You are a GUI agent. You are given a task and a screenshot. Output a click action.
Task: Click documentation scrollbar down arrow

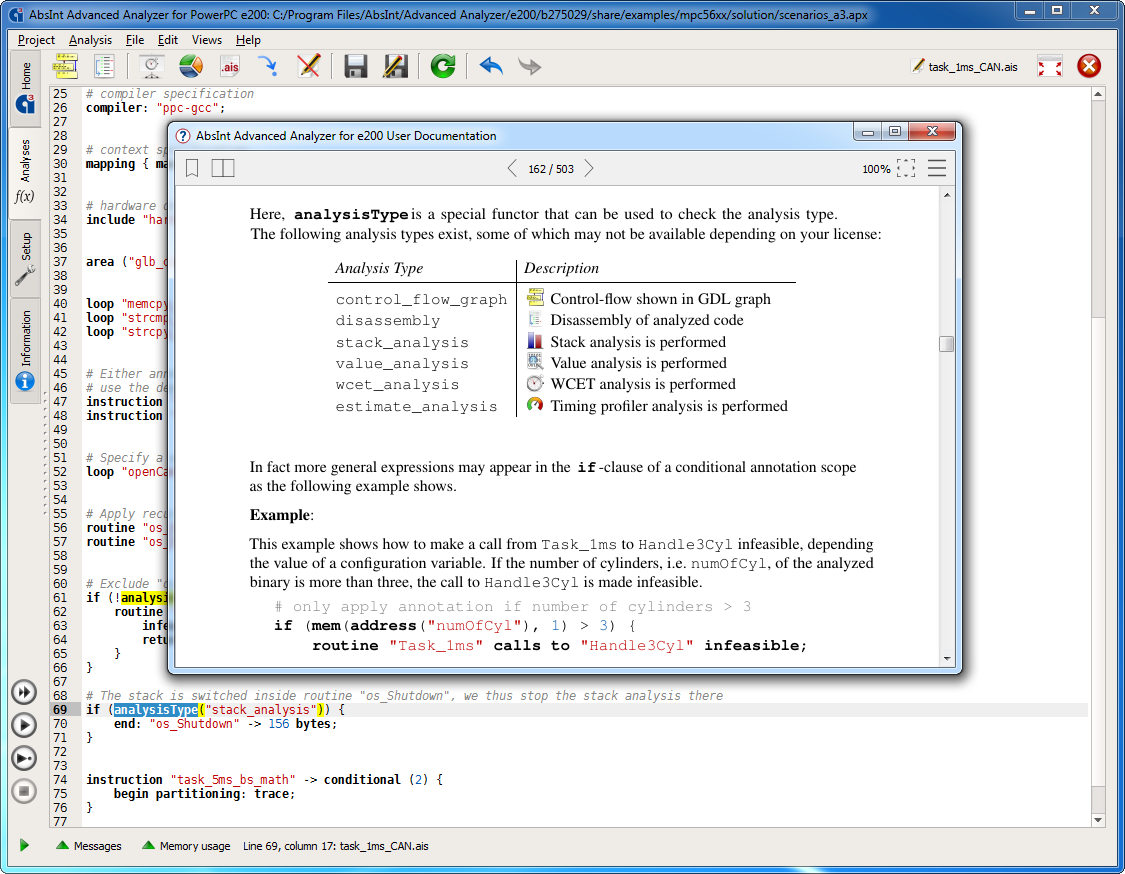coord(946,658)
